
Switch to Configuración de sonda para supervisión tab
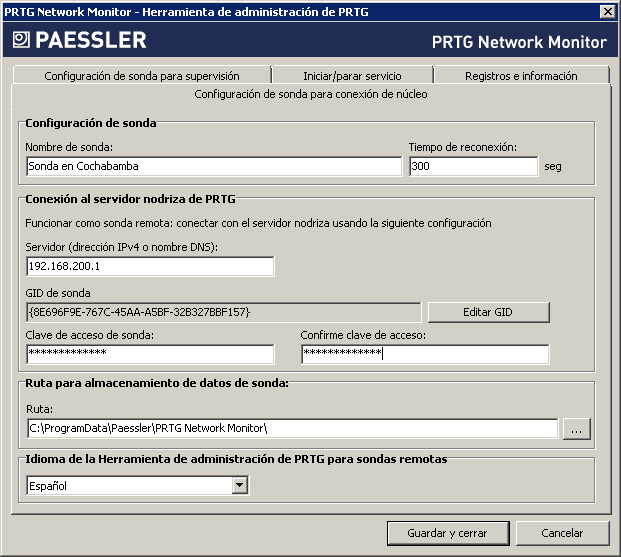pos(142,75)
